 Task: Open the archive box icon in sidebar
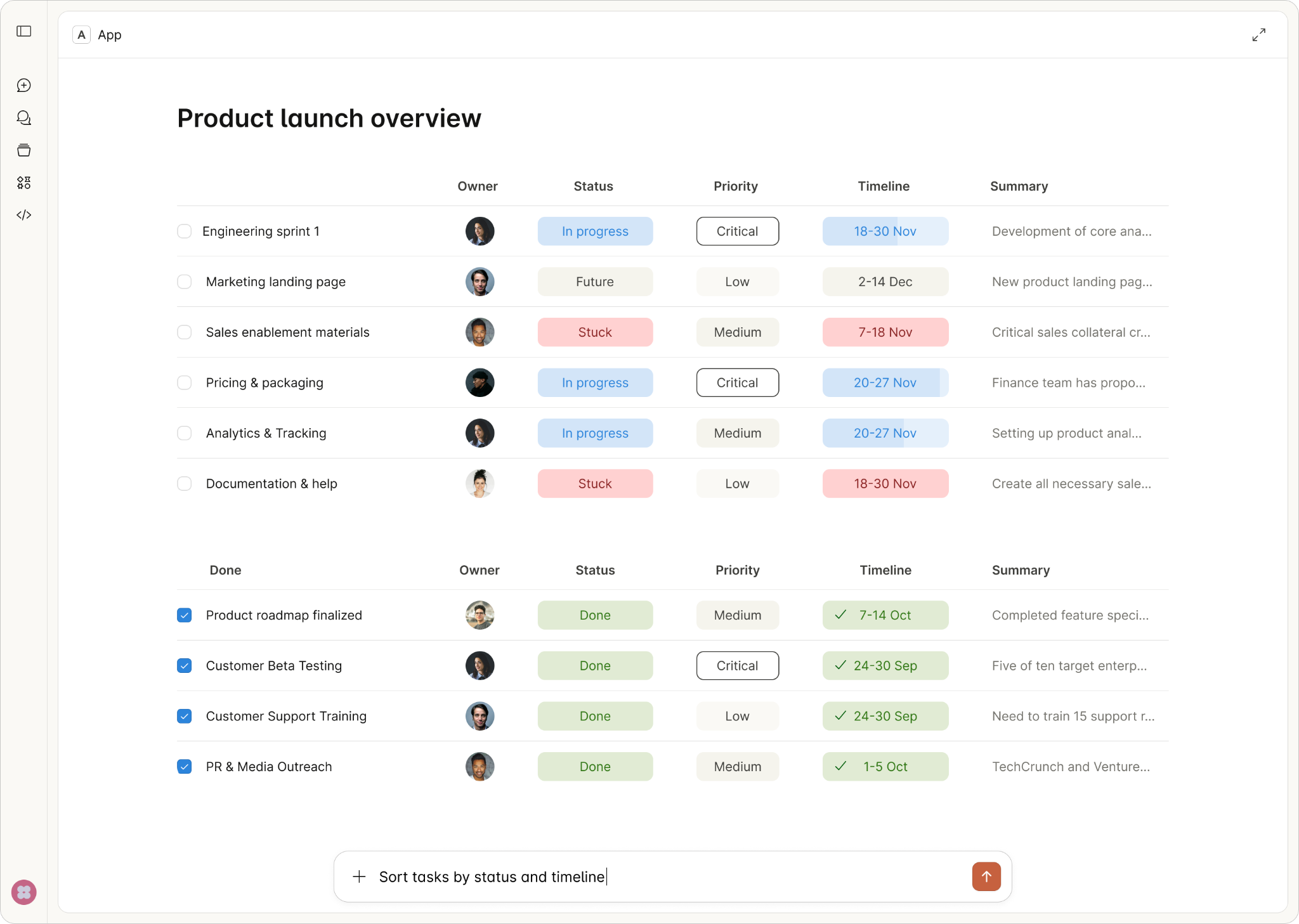pyautogui.click(x=24, y=150)
